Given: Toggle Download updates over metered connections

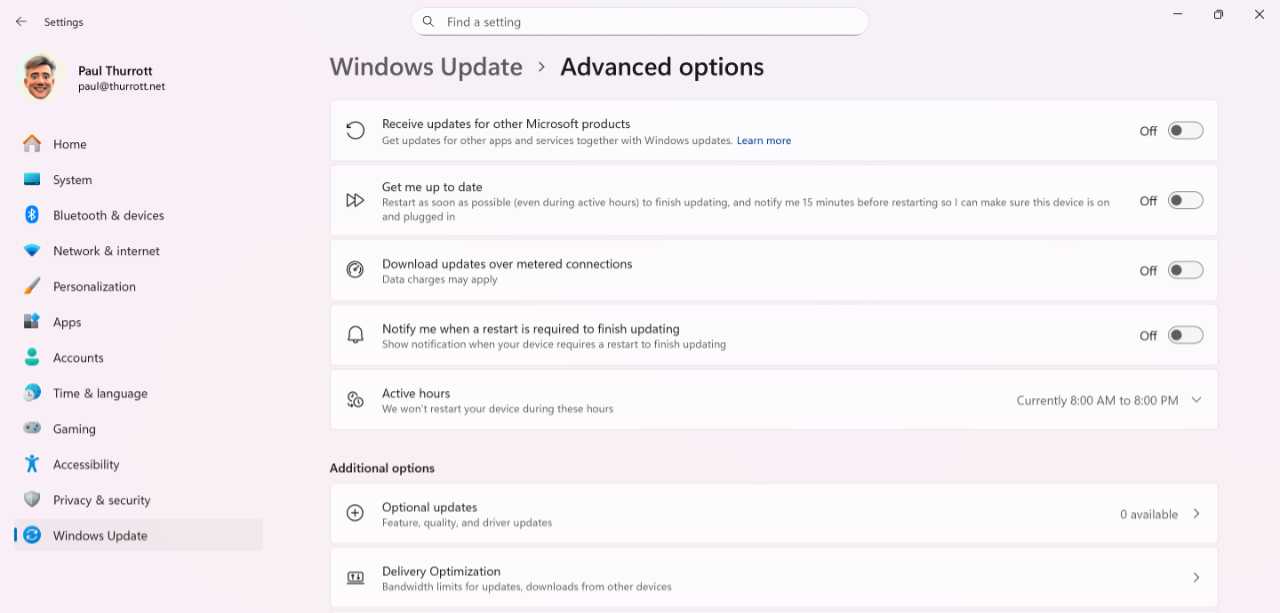Looking at the screenshot, I should click(x=1185, y=270).
